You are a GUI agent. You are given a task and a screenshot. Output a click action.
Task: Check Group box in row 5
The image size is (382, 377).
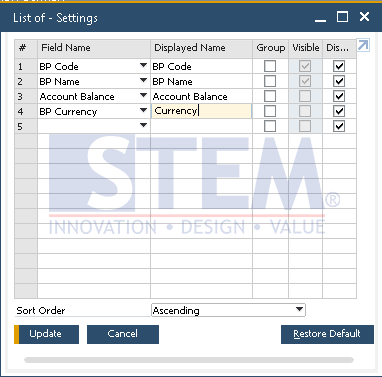[x=270, y=126]
